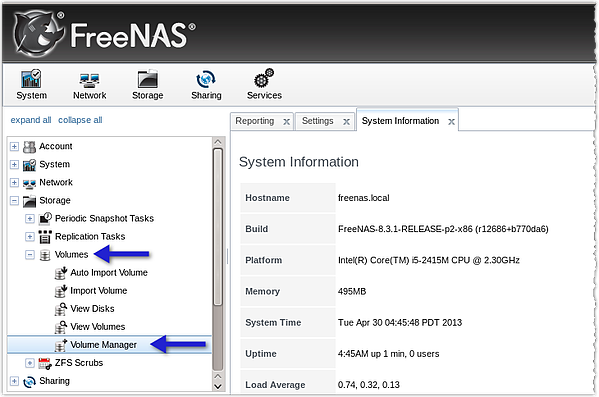This screenshot has height=397, width=599.
Task: Expand the System tree node
Action: [x=14, y=164]
